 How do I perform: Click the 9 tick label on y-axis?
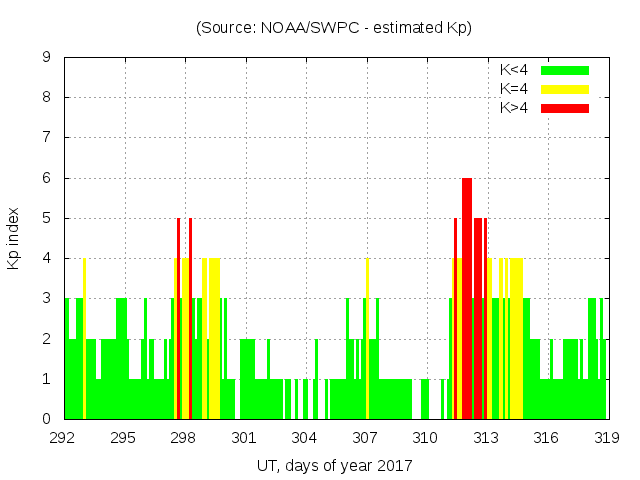[46, 58]
